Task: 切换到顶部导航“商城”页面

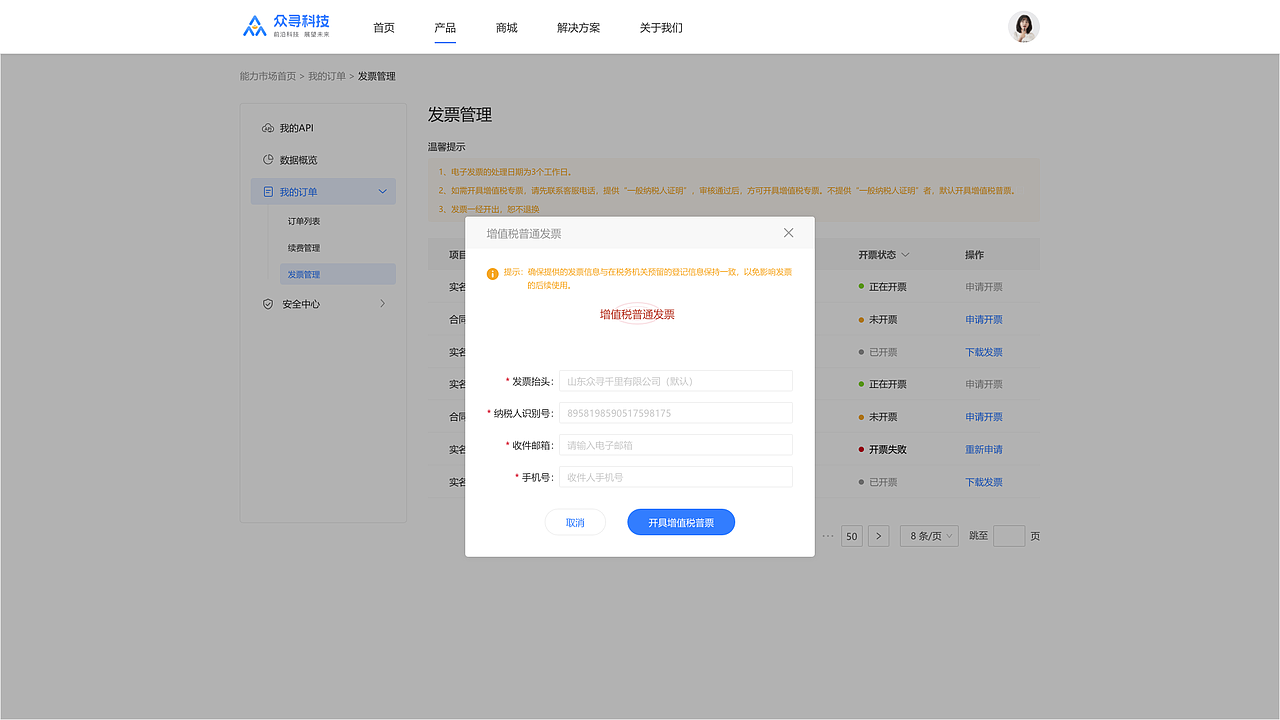Action: (x=506, y=27)
